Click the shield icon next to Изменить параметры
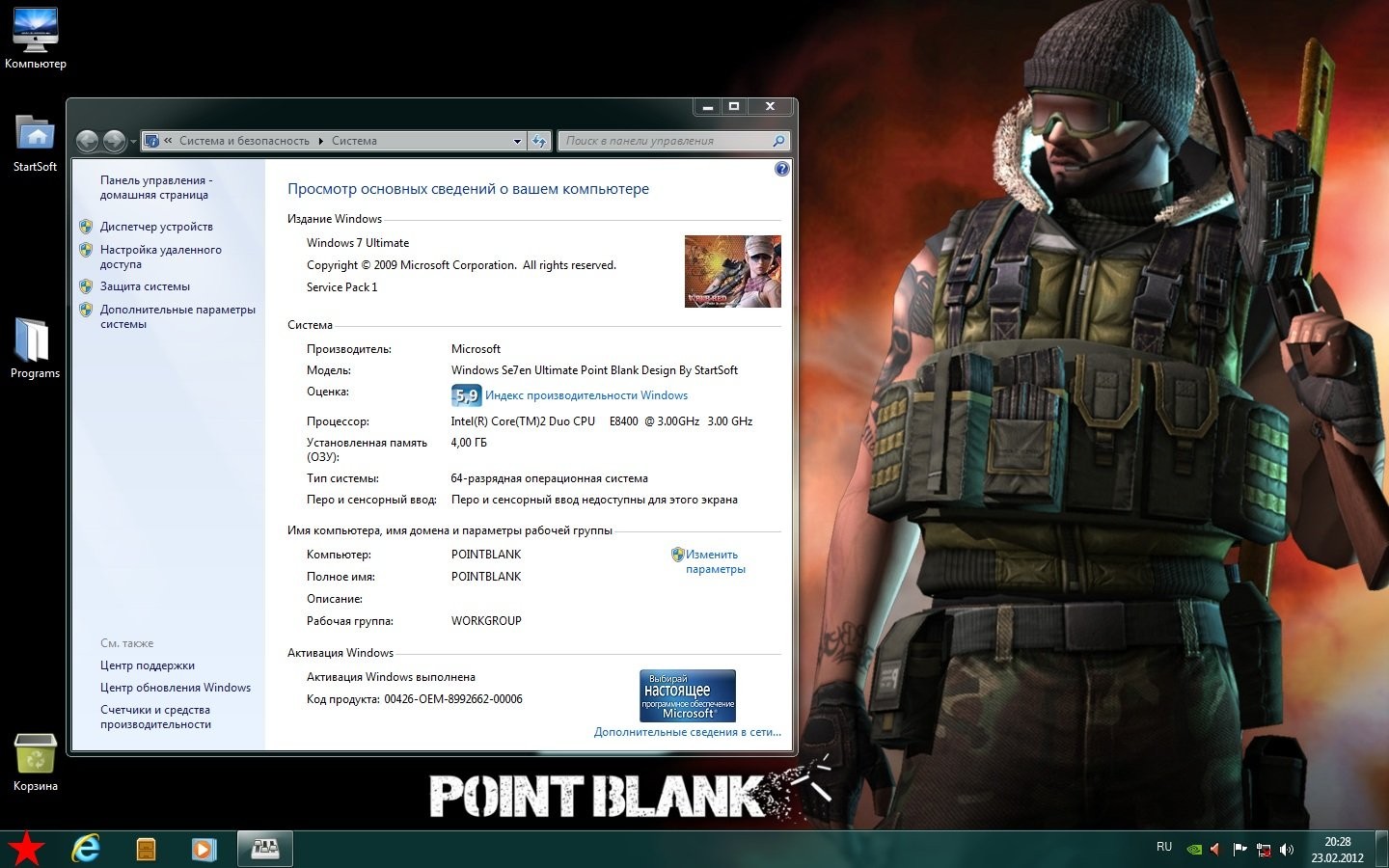The width and height of the screenshot is (1389, 868). (677, 555)
